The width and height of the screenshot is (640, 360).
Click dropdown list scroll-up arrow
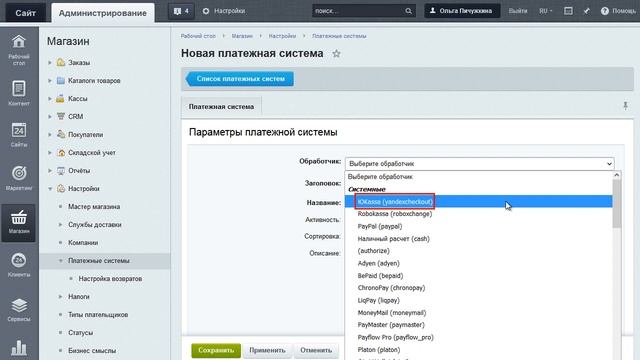617,175
